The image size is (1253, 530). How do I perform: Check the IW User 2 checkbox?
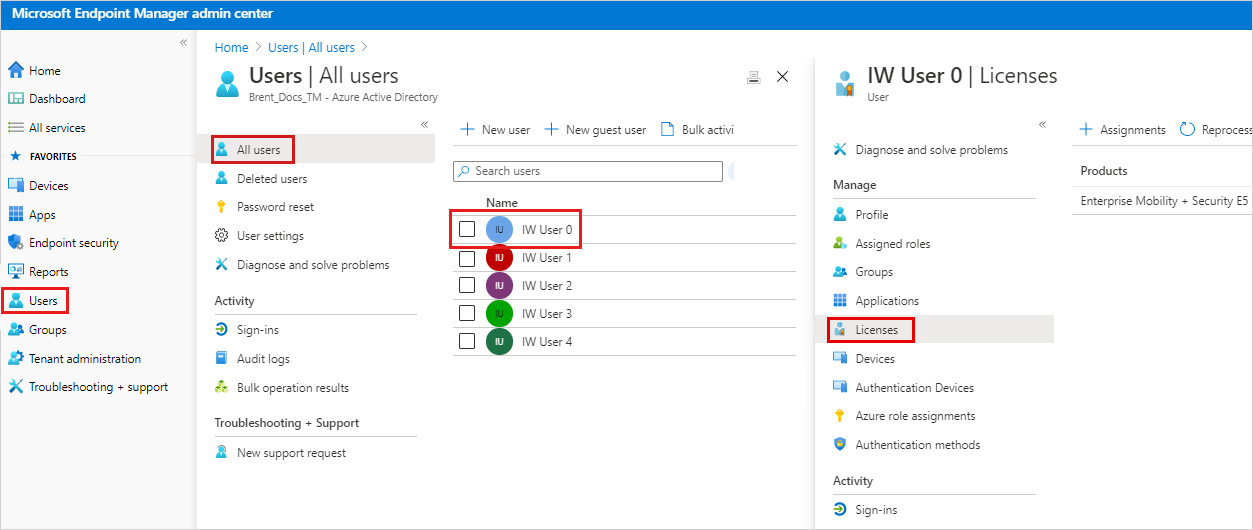(x=467, y=286)
